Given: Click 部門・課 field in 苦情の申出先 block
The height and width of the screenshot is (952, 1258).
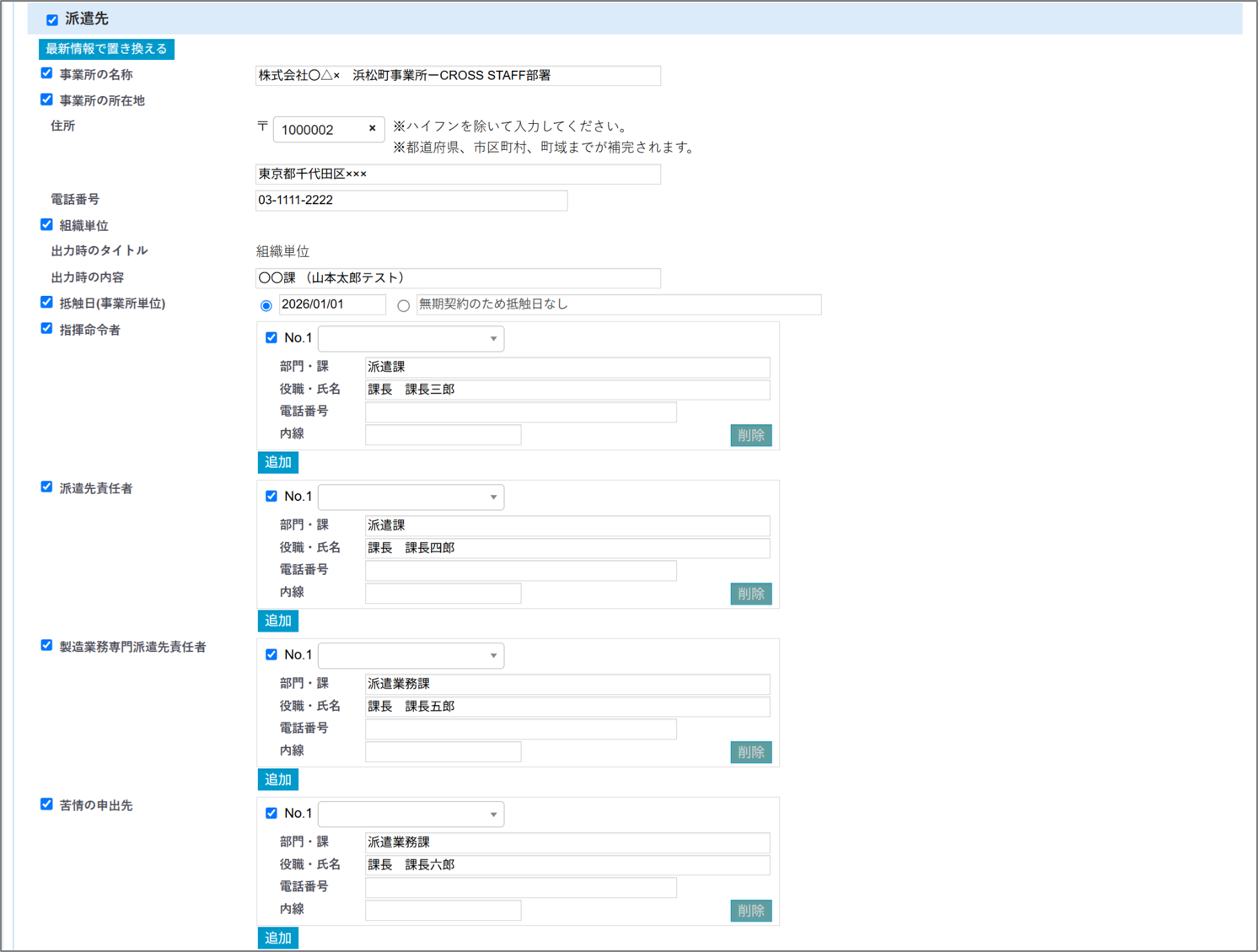Looking at the screenshot, I should tap(567, 842).
